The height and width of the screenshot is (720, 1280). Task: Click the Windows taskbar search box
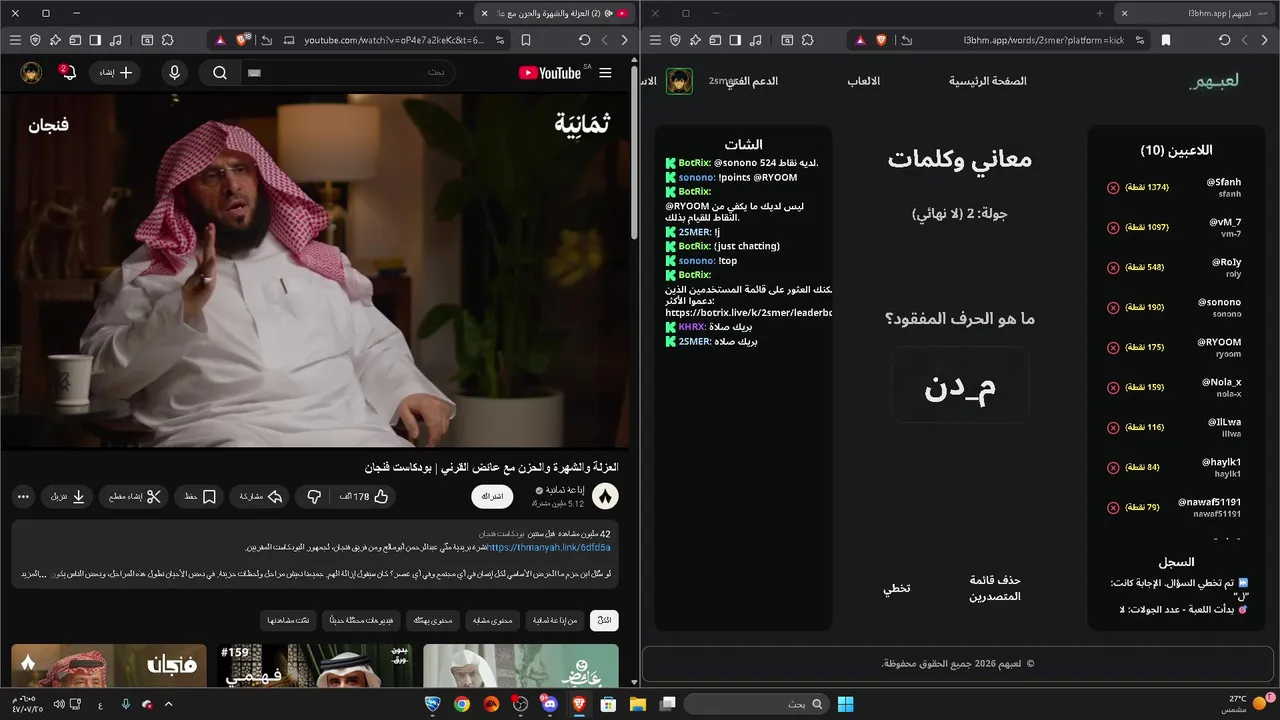(756, 704)
